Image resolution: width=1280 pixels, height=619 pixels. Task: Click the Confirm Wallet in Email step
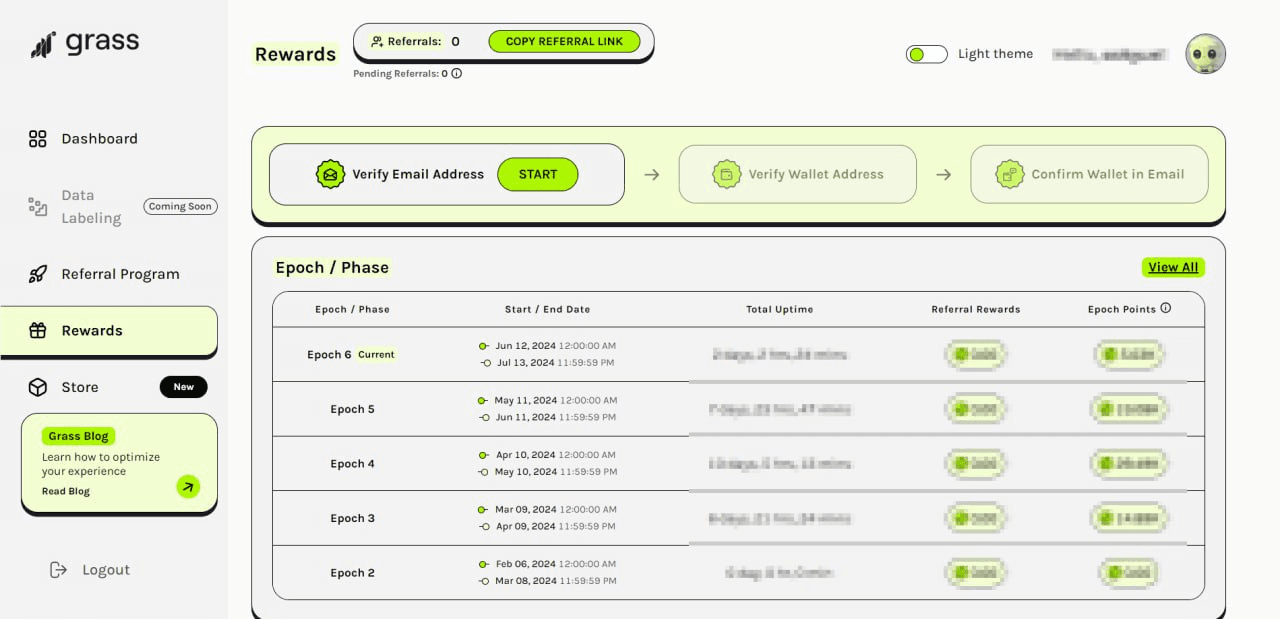(x=1090, y=175)
